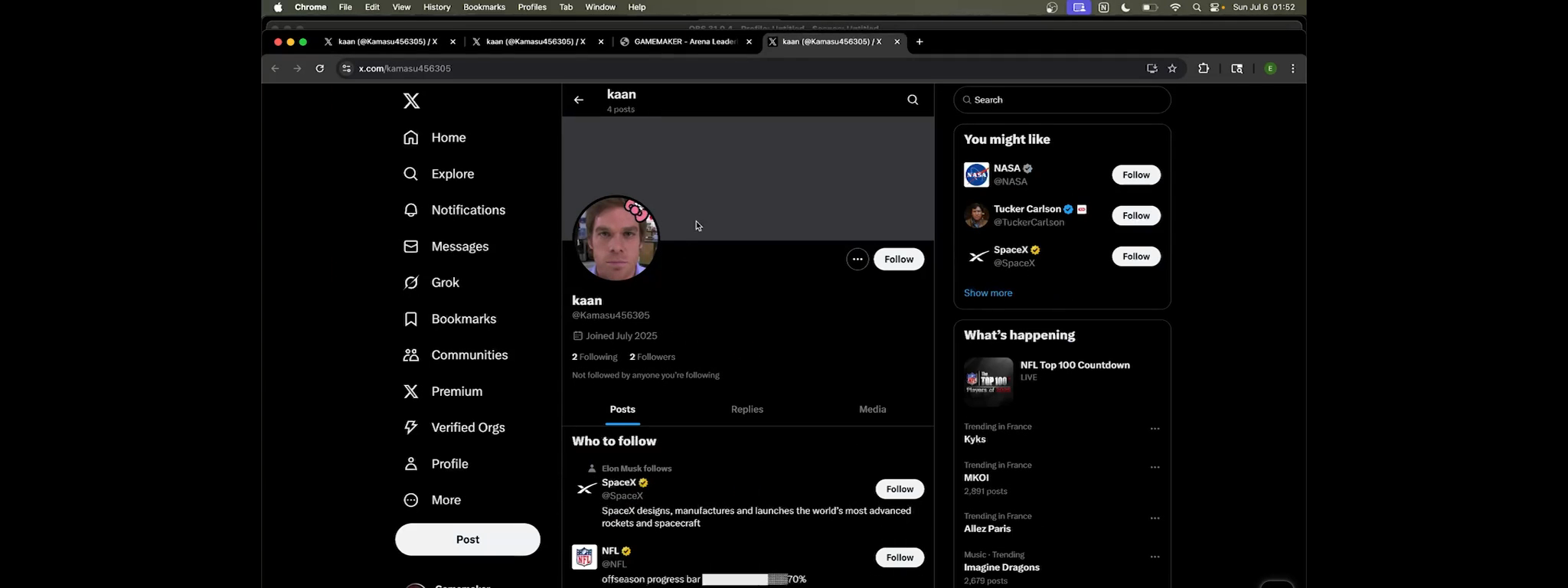This screenshot has width=1568, height=588.
Task: Open the Chrome side panel icon
Action: (1236, 68)
